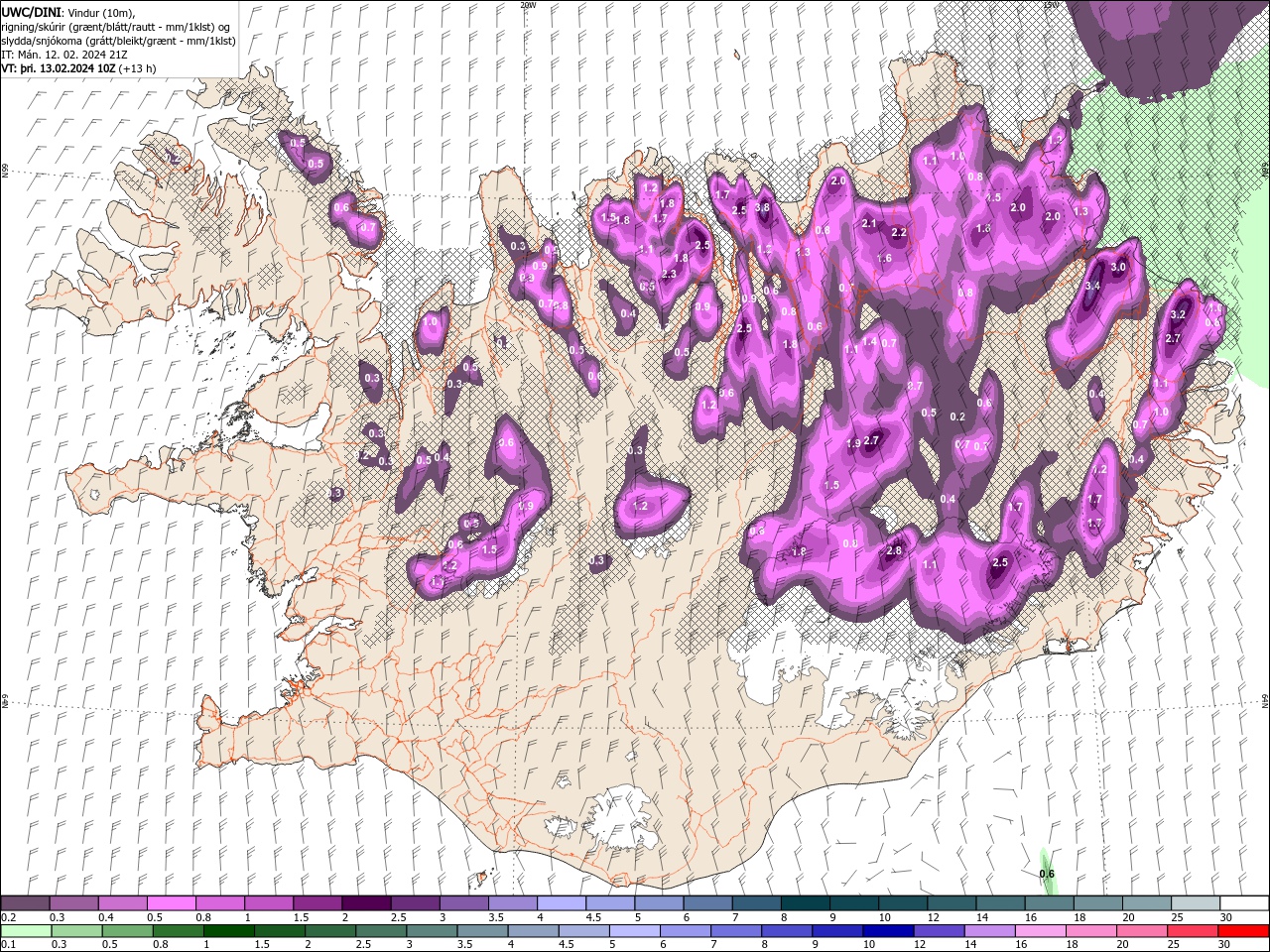Viewport: 1270px width, 952px height.
Task: Click the 3.4 snowfall value on the map
Action: click(x=1092, y=286)
